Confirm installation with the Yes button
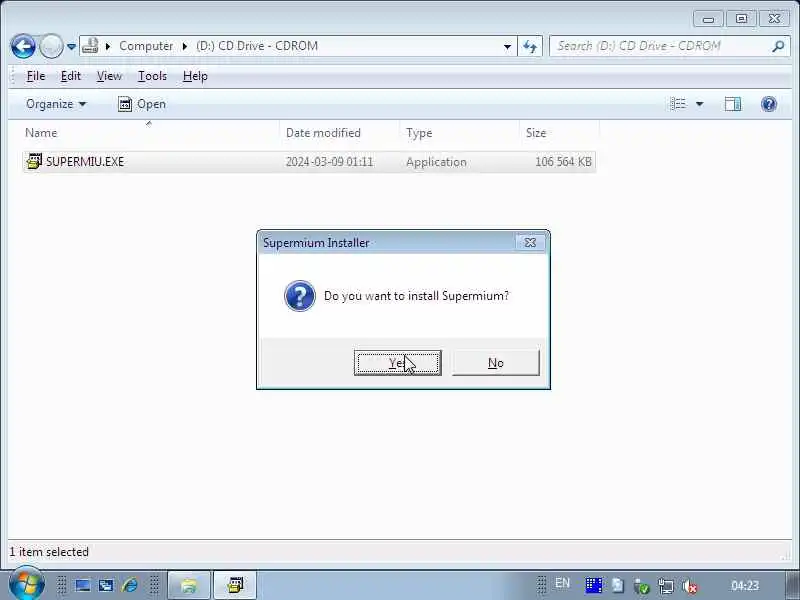Image resolution: width=800 pixels, height=600 pixels. click(x=397, y=363)
